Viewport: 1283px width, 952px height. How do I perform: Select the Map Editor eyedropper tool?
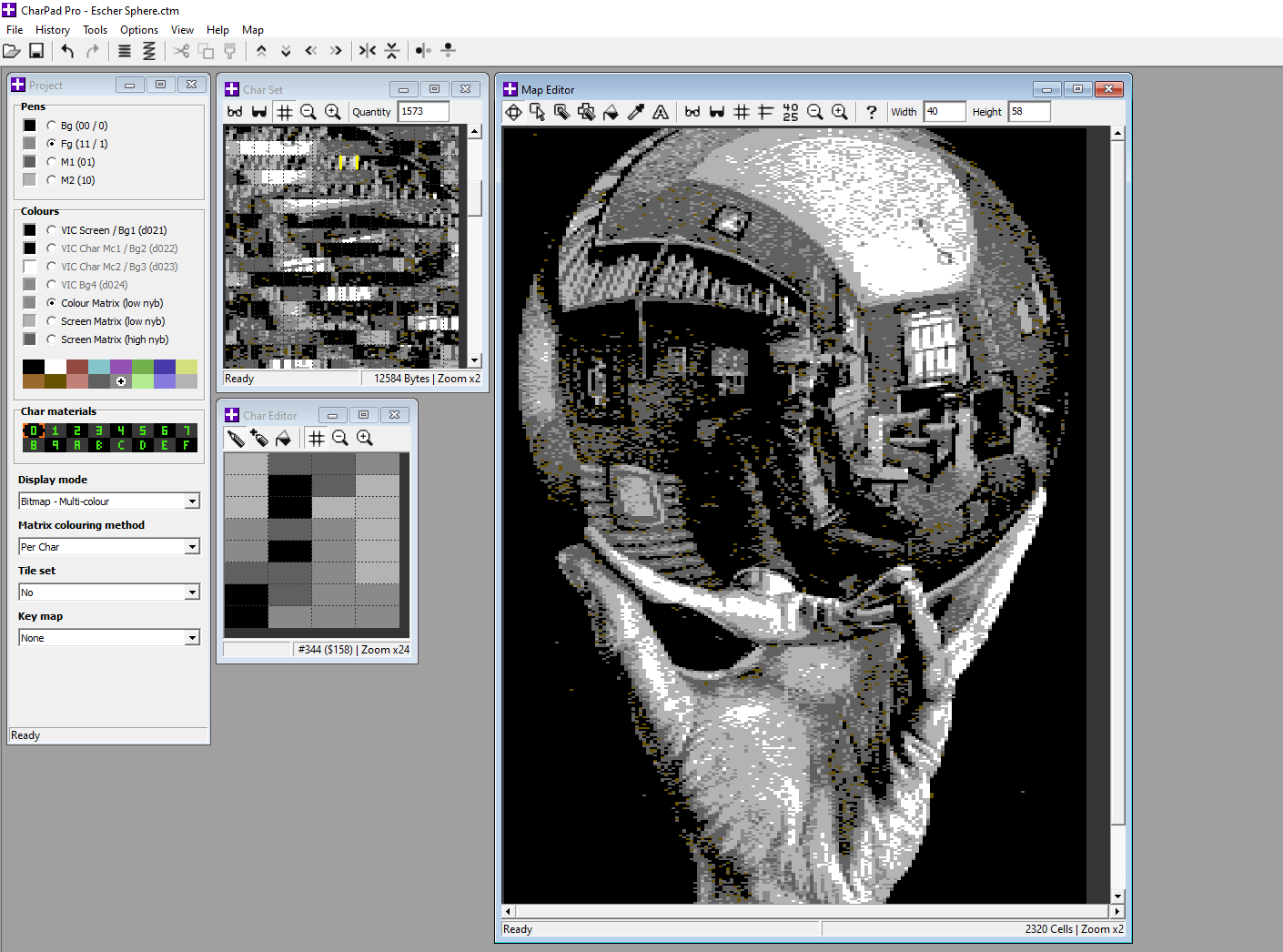pyautogui.click(x=636, y=112)
